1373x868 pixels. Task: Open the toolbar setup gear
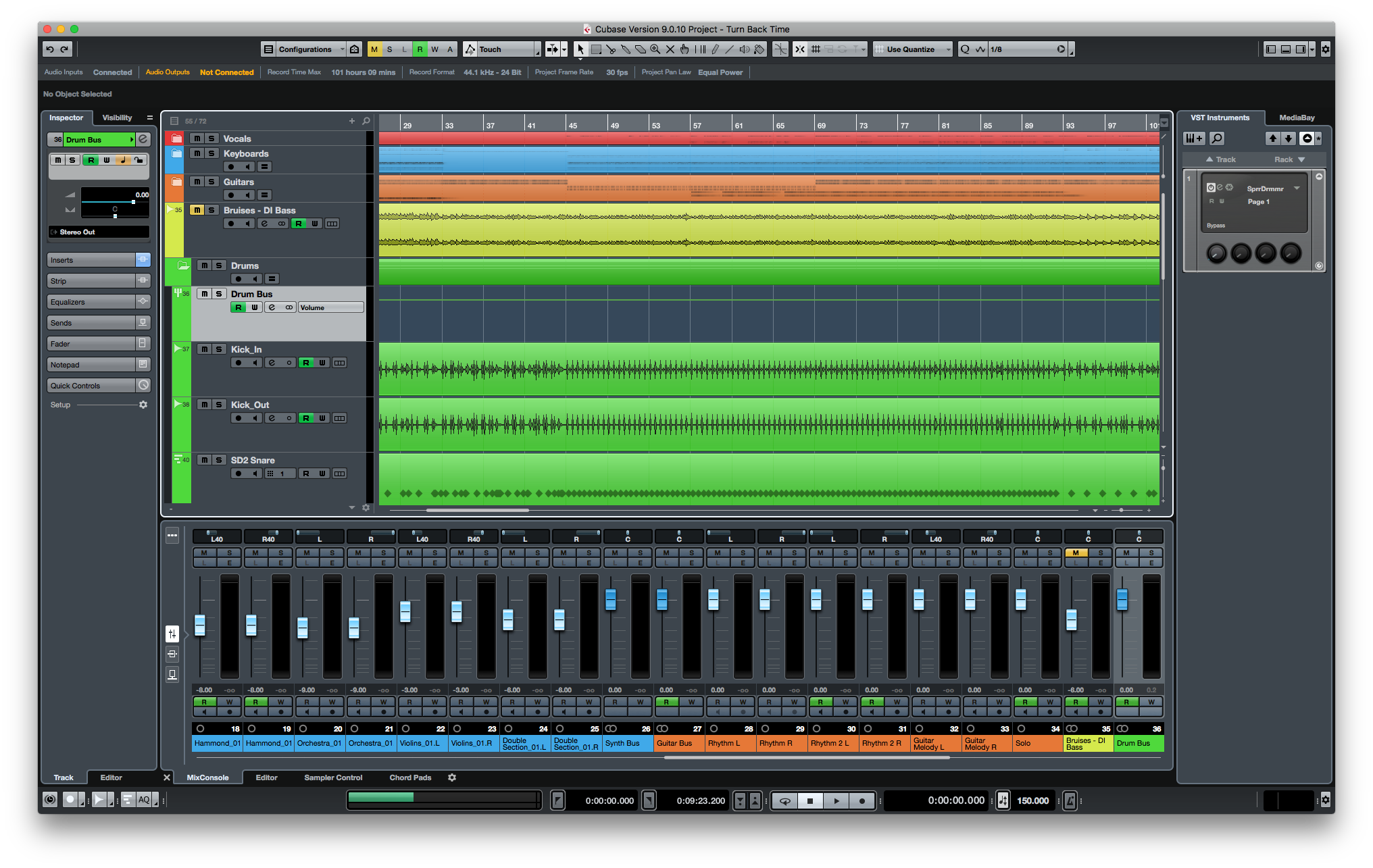coord(1326,49)
